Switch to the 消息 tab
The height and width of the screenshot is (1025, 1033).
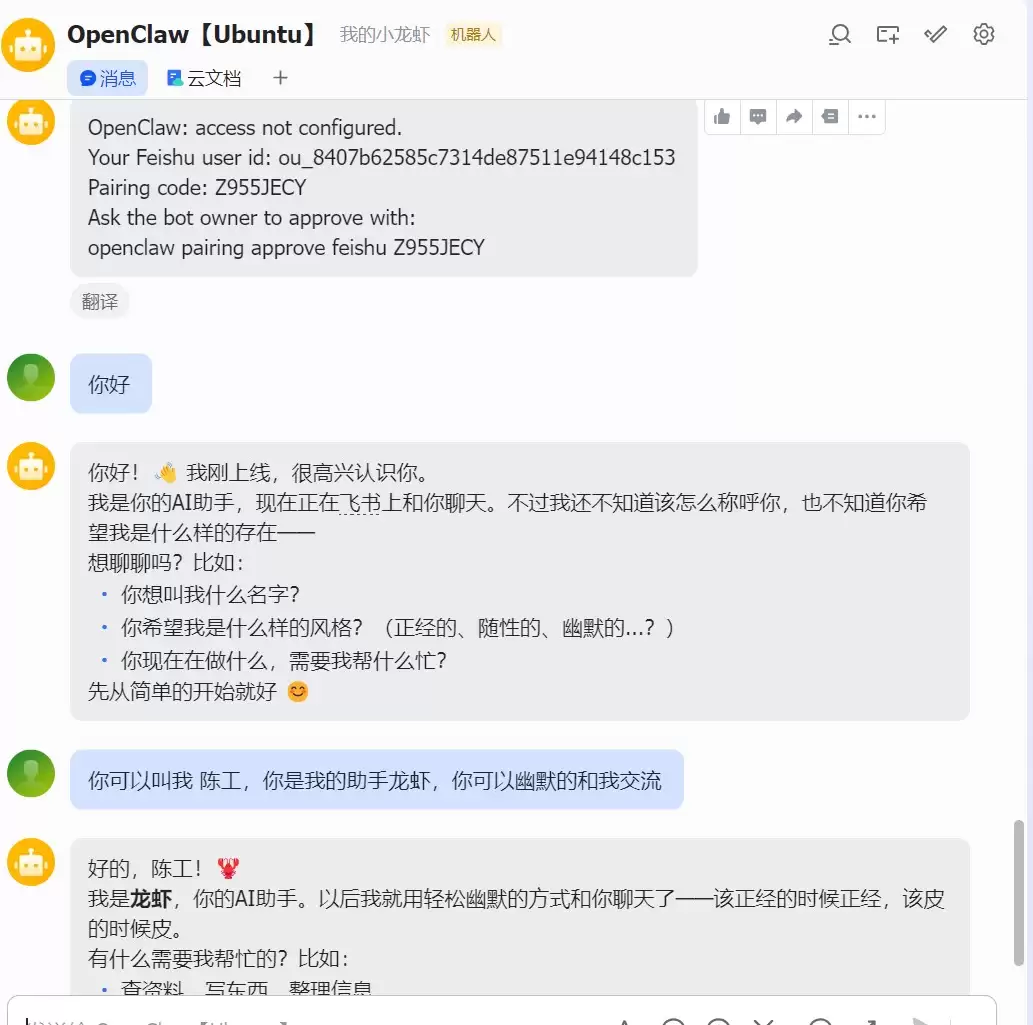107,78
